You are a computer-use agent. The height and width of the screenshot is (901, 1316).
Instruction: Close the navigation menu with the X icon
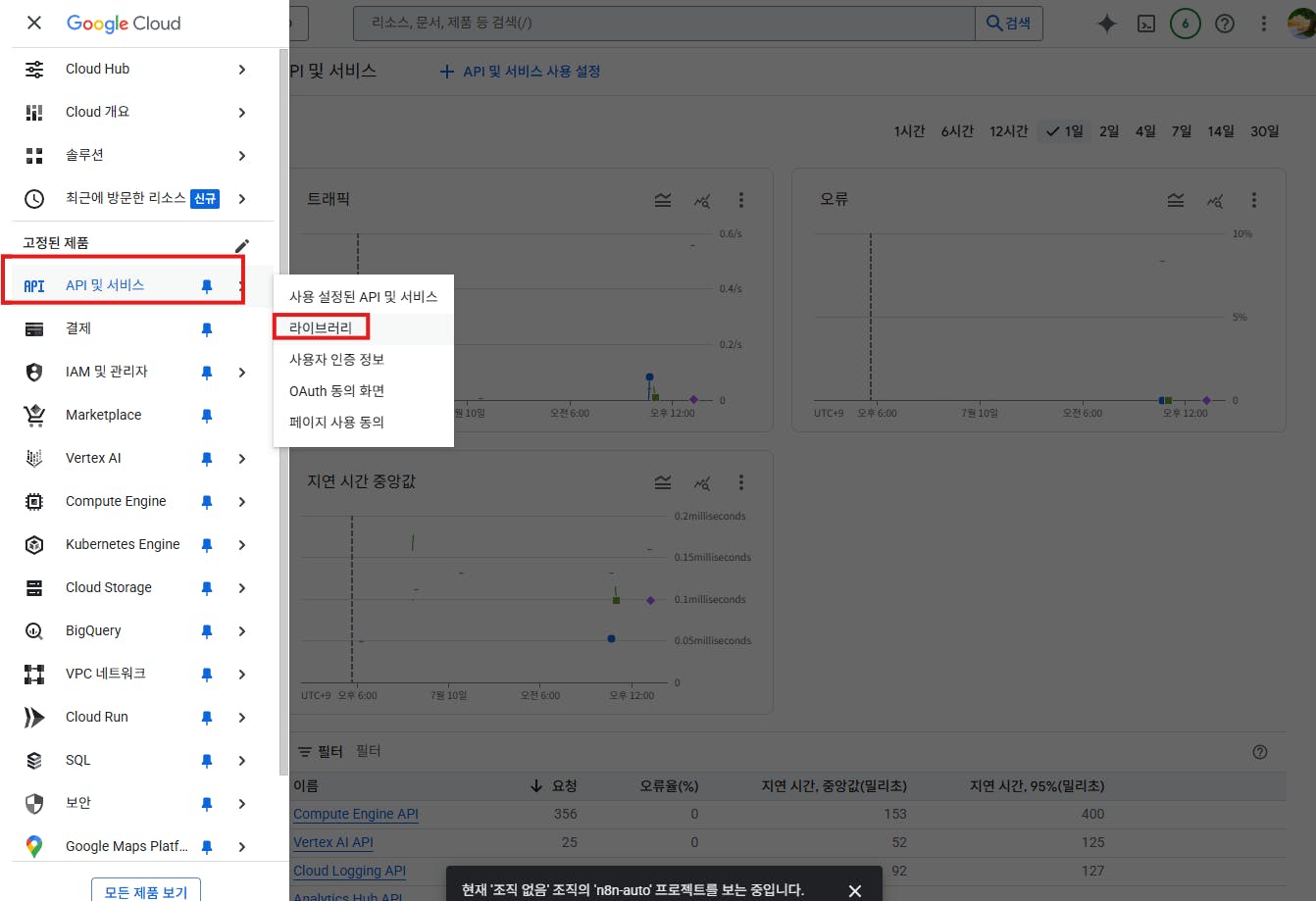[34, 23]
